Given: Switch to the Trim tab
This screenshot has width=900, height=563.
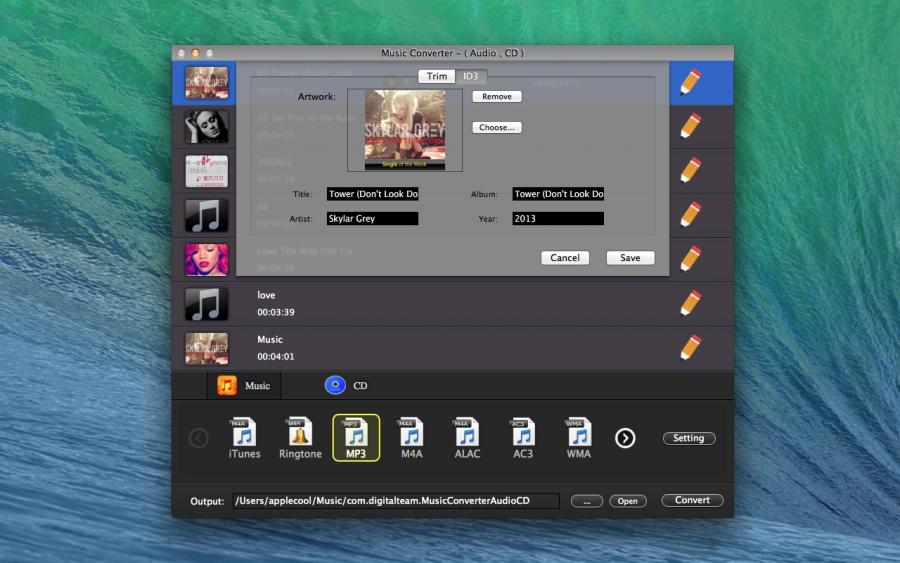Looking at the screenshot, I should point(437,76).
